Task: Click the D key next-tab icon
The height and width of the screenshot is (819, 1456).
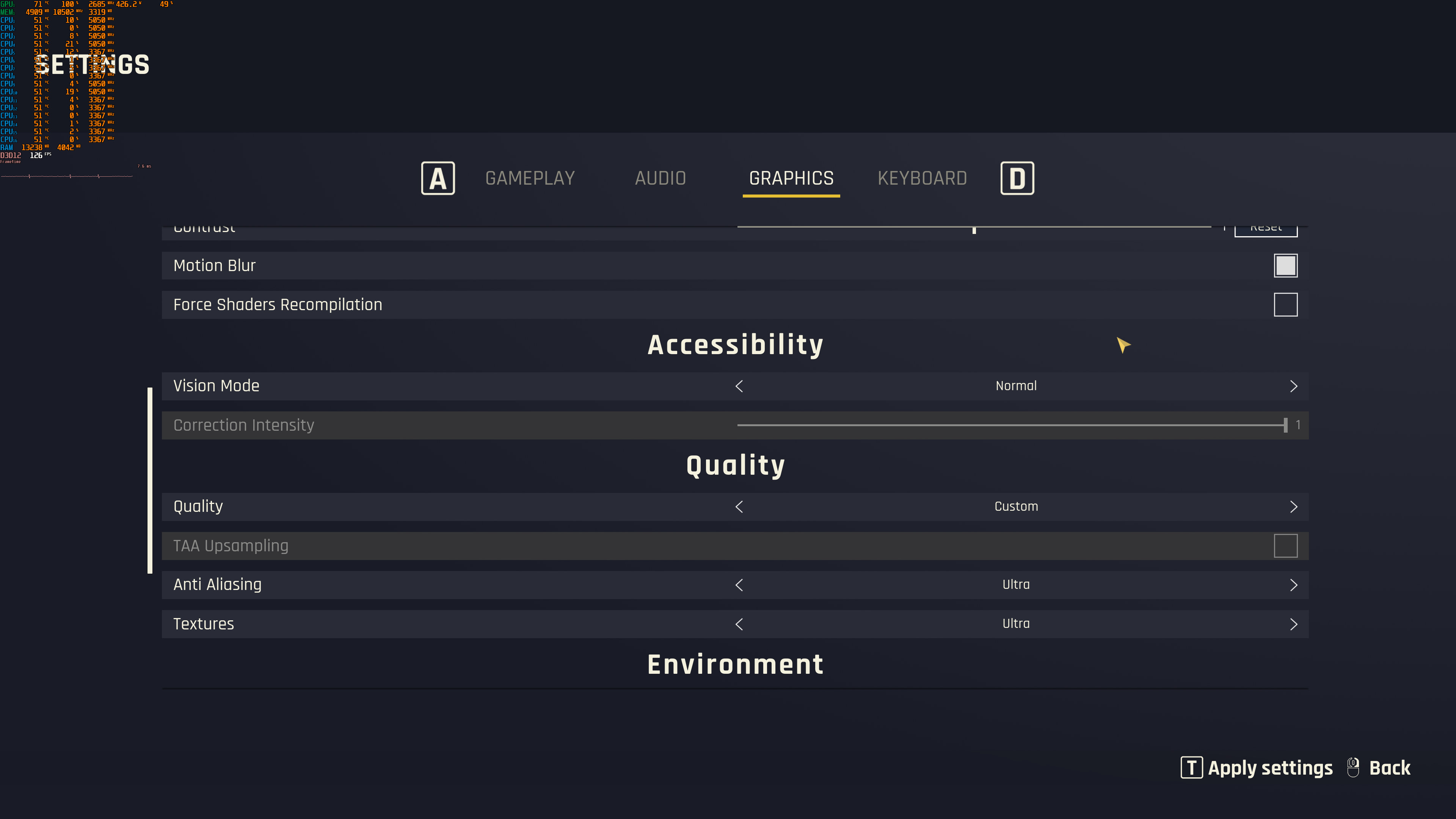Action: pos(1017,178)
